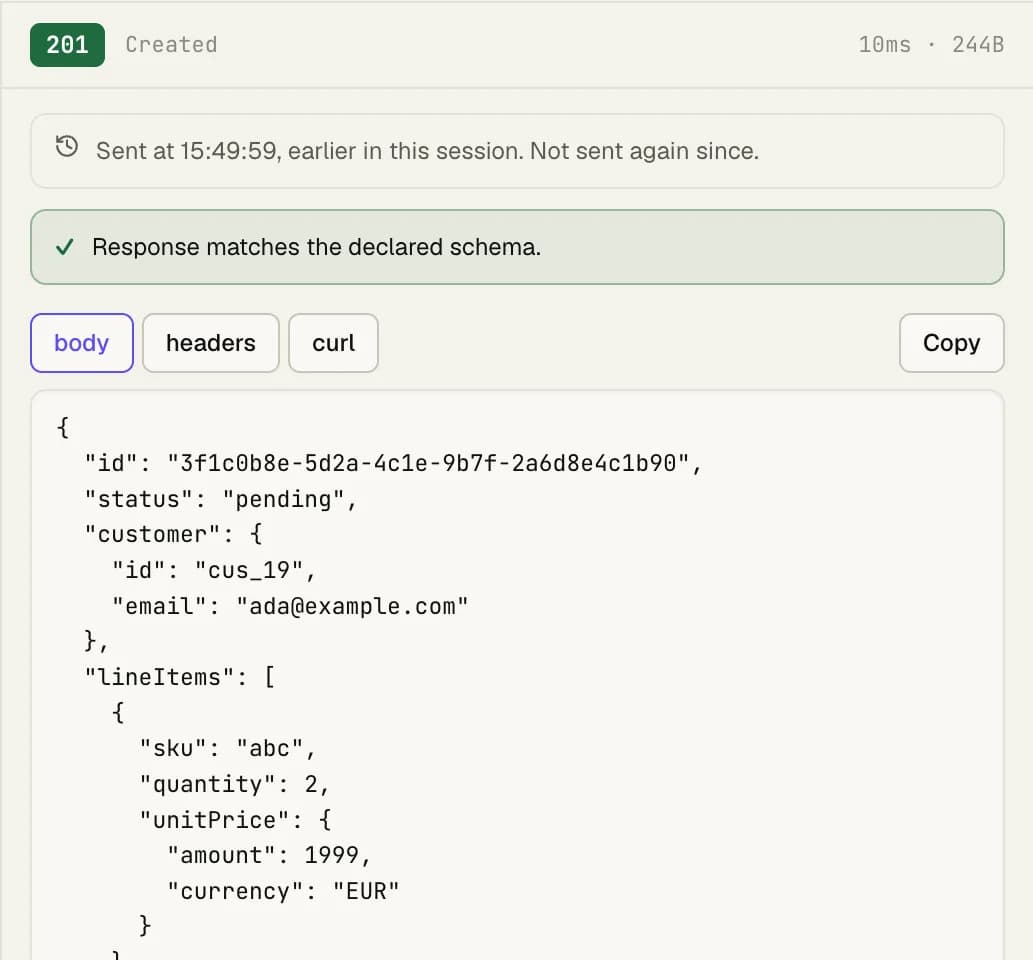The image size is (1033, 960).
Task: Click the "amount": 1999 line
Action: point(269,855)
